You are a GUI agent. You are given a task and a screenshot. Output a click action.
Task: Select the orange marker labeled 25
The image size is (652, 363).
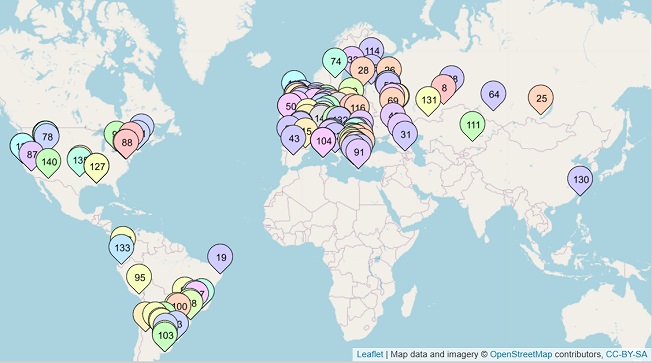tap(541, 99)
